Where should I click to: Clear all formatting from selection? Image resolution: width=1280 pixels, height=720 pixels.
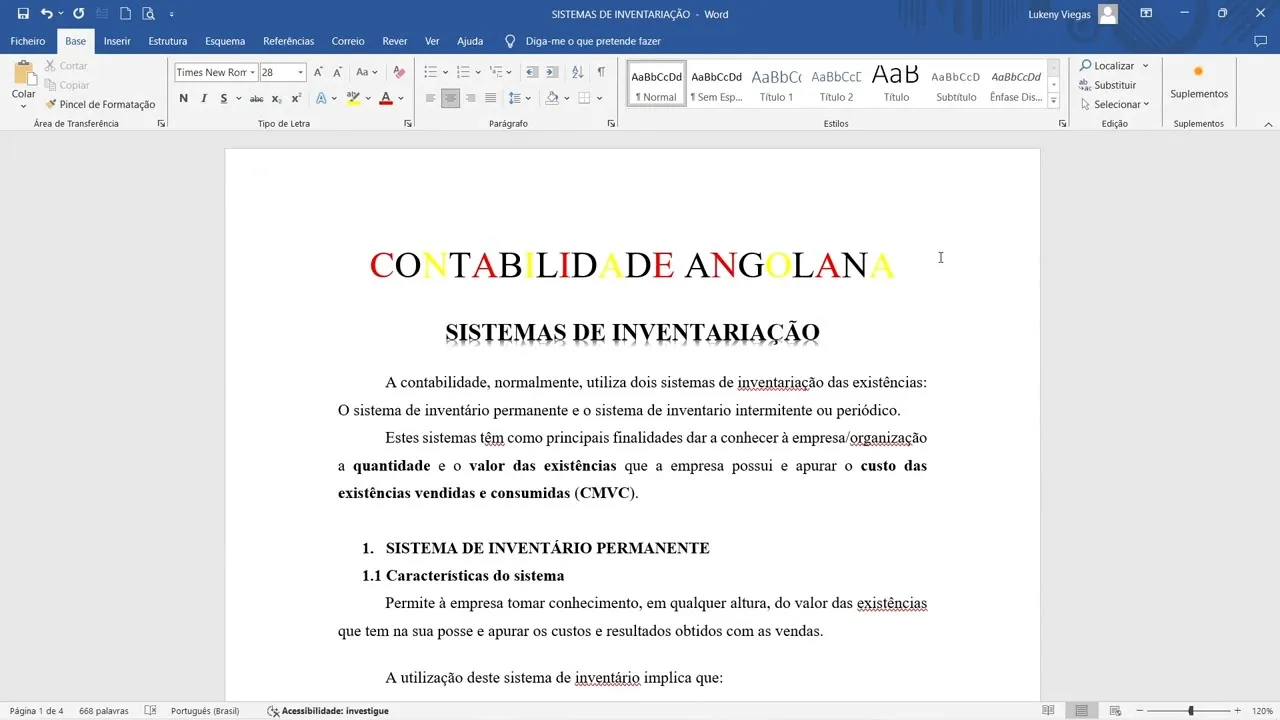[x=399, y=72]
